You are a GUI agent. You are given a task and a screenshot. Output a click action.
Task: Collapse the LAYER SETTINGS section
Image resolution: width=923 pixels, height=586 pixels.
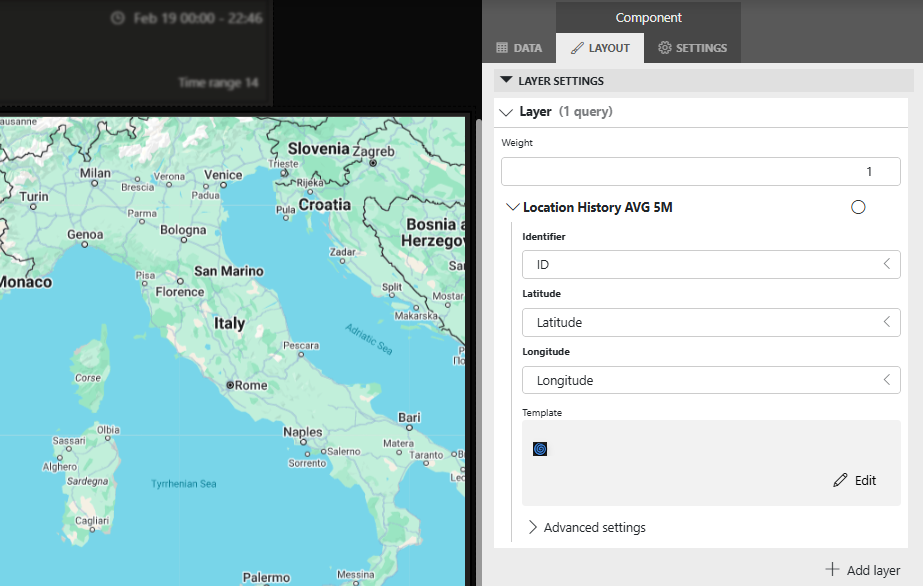pyautogui.click(x=506, y=80)
